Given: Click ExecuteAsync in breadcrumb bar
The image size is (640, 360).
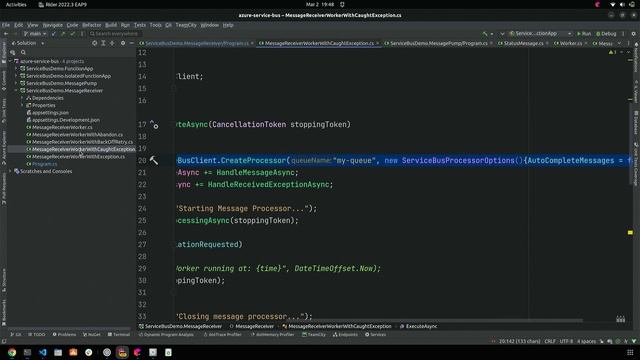Looking at the screenshot, I should coord(418,327).
